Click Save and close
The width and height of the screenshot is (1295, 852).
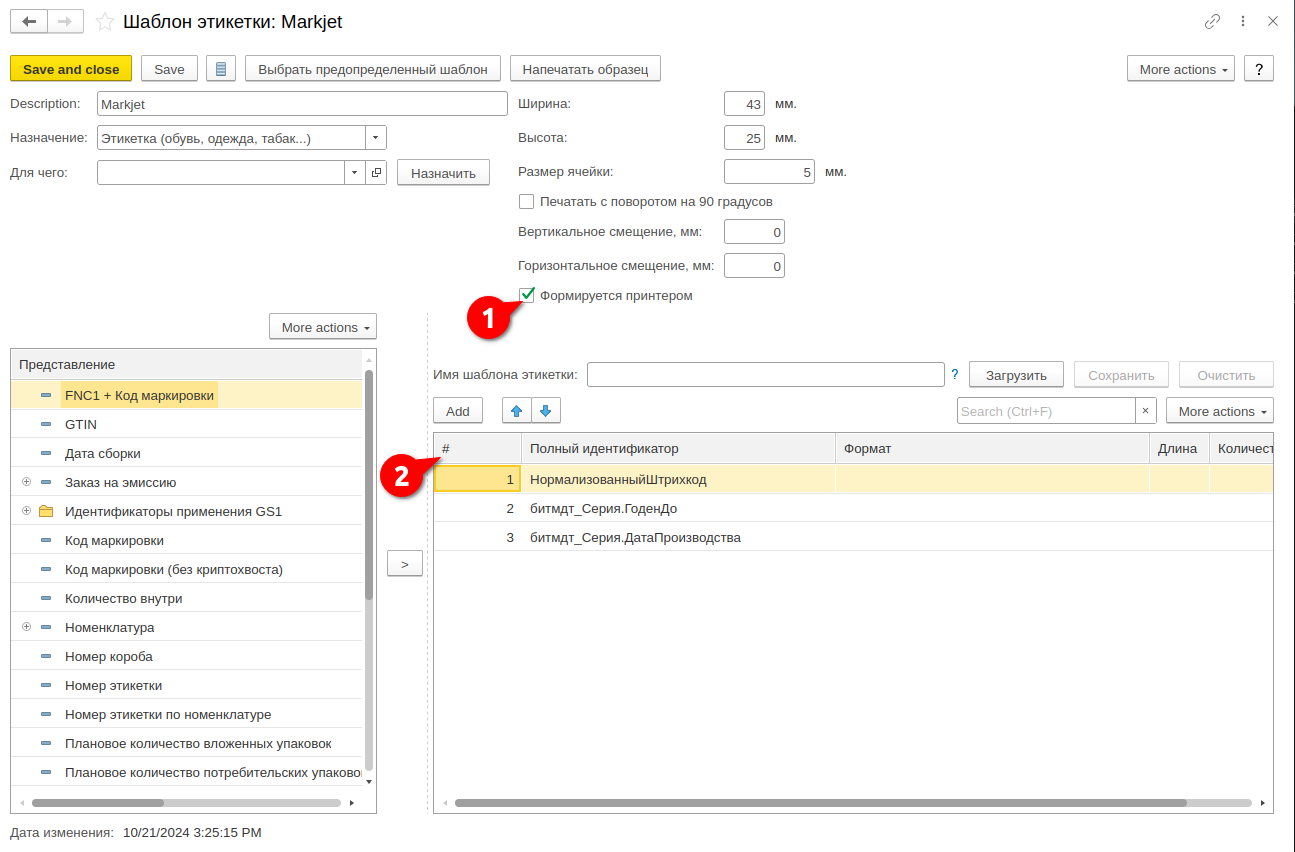71,69
